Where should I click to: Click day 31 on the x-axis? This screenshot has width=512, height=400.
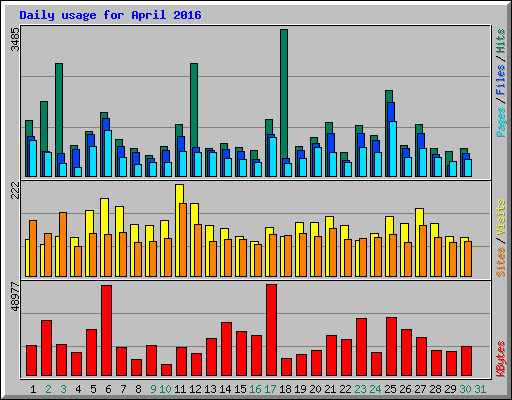pyautogui.click(x=480, y=389)
